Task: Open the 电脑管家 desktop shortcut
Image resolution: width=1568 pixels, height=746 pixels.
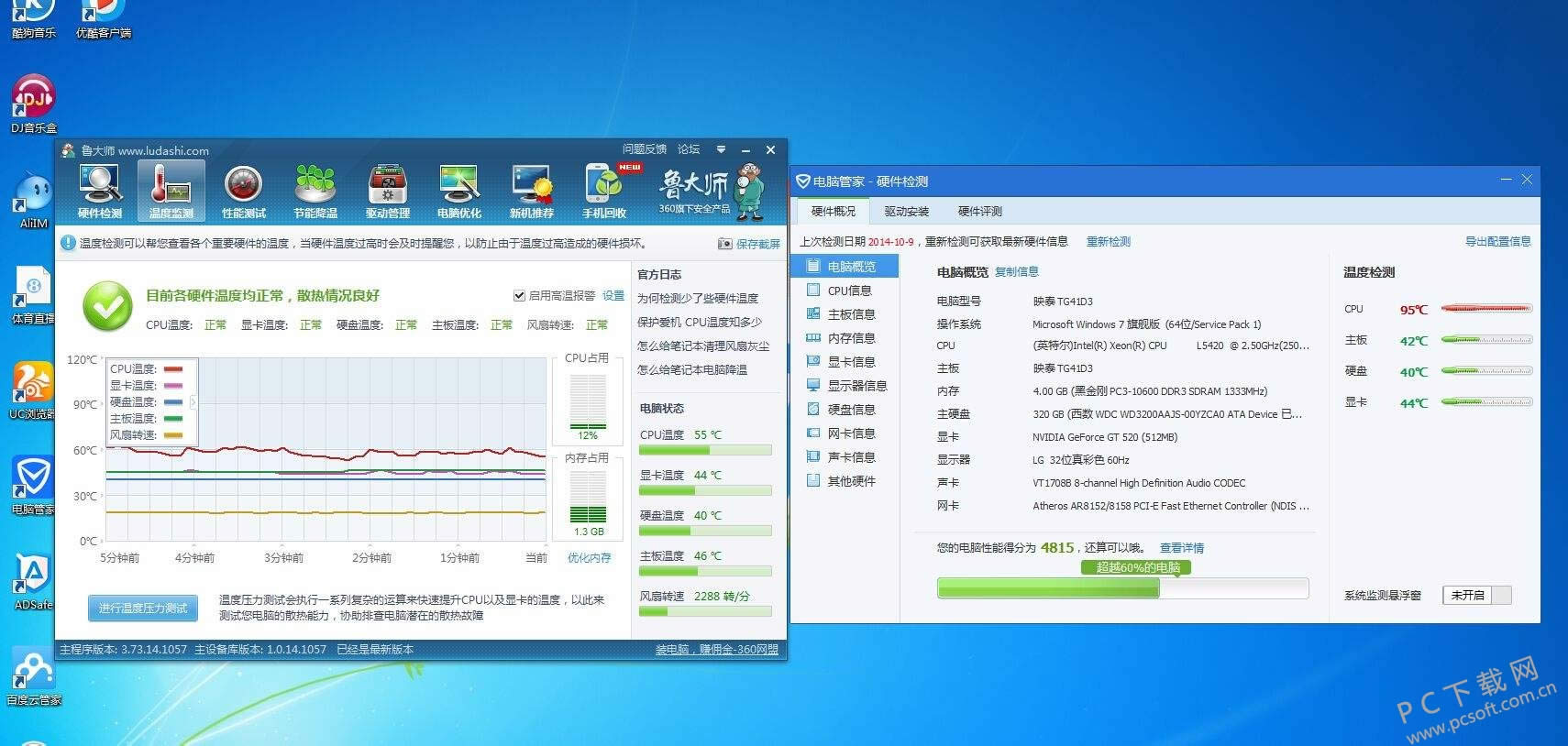Action: (33, 485)
